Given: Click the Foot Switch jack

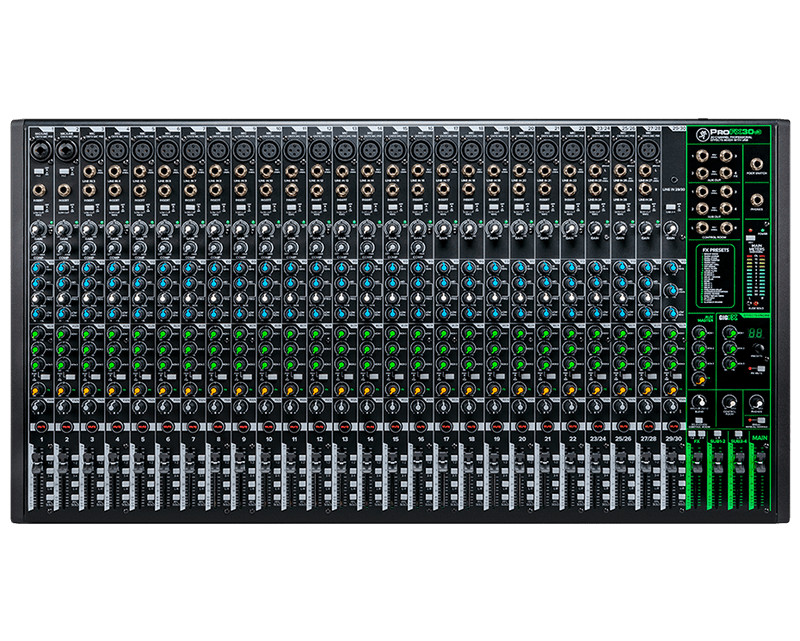Looking at the screenshot, I should [x=757, y=164].
